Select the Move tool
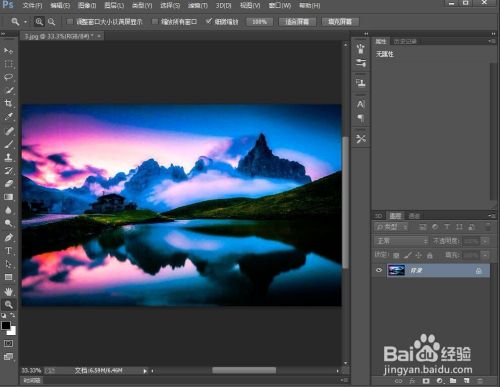 [8, 51]
